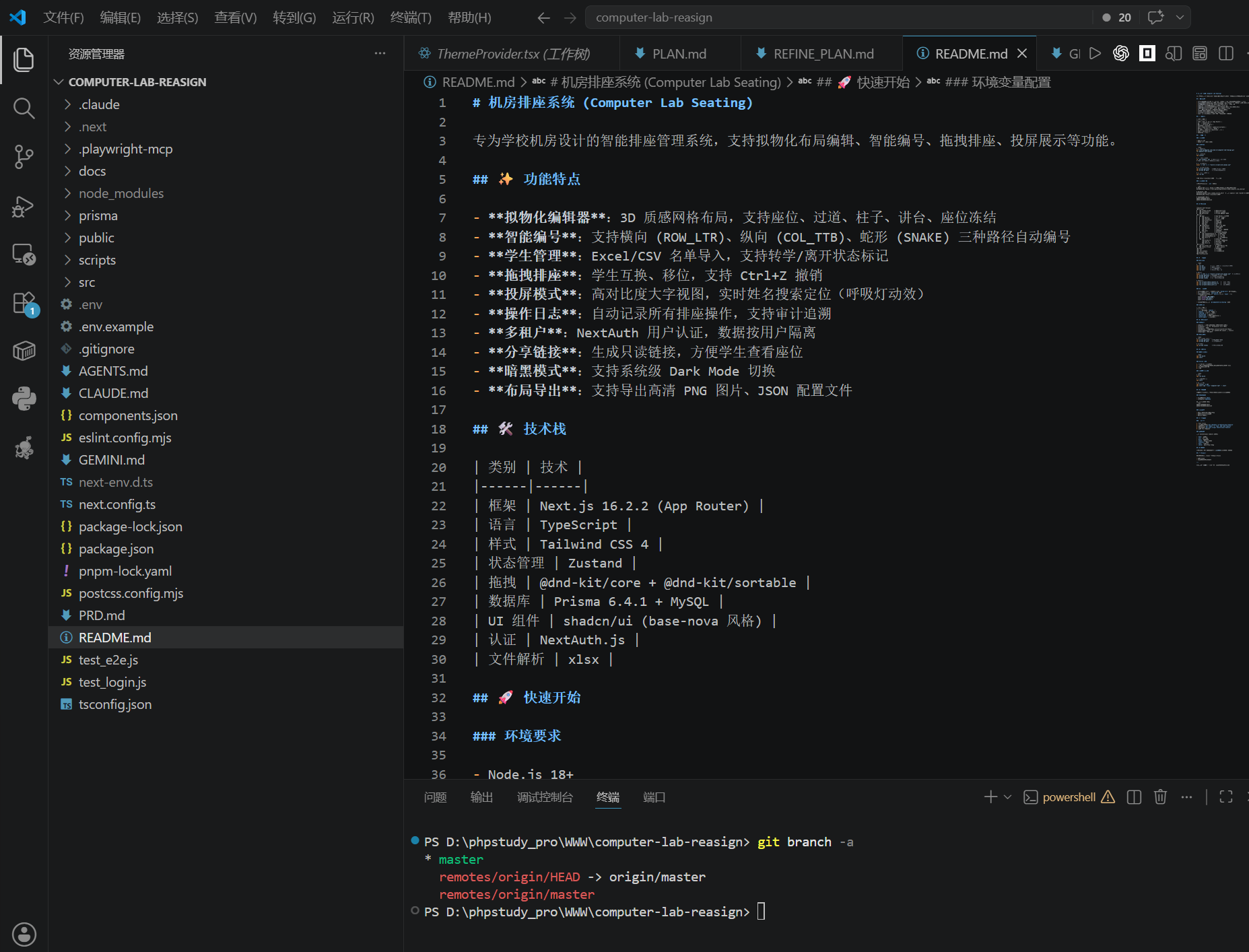Switch to the 输出 panel tab
This screenshot has width=1249, height=952.
481,797
